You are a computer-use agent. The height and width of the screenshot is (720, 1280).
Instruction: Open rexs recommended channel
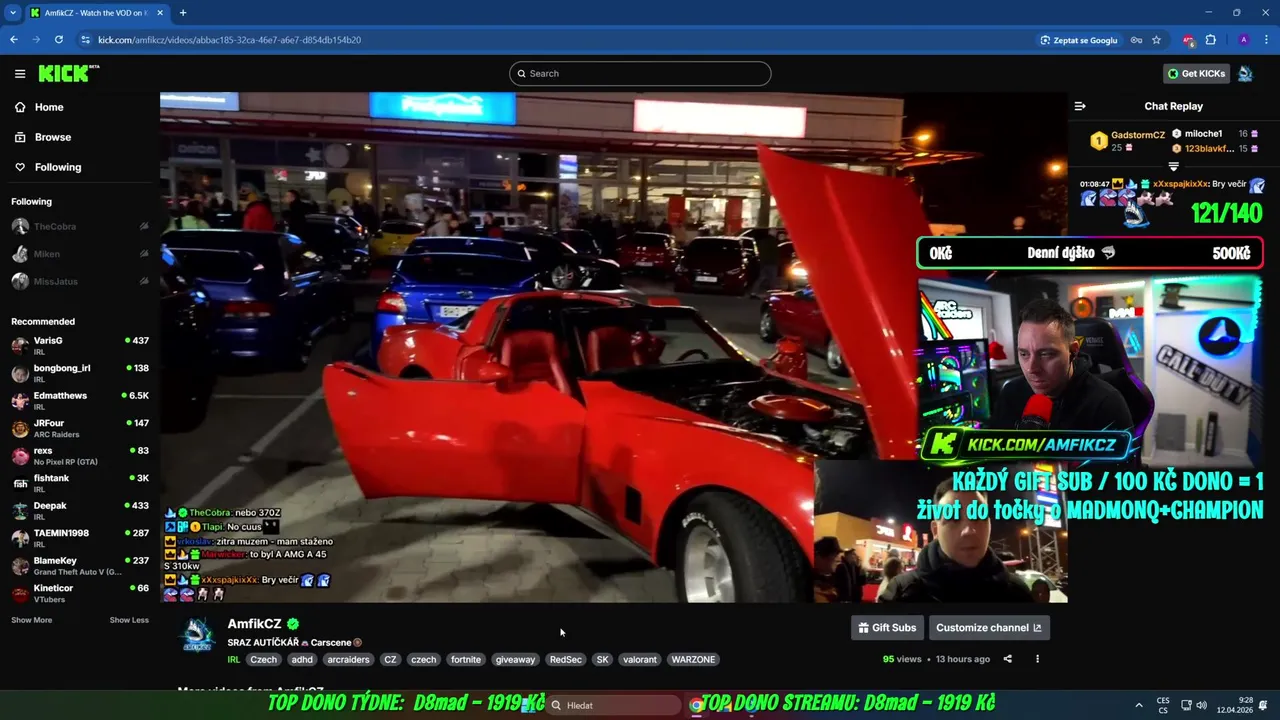coord(80,456)
